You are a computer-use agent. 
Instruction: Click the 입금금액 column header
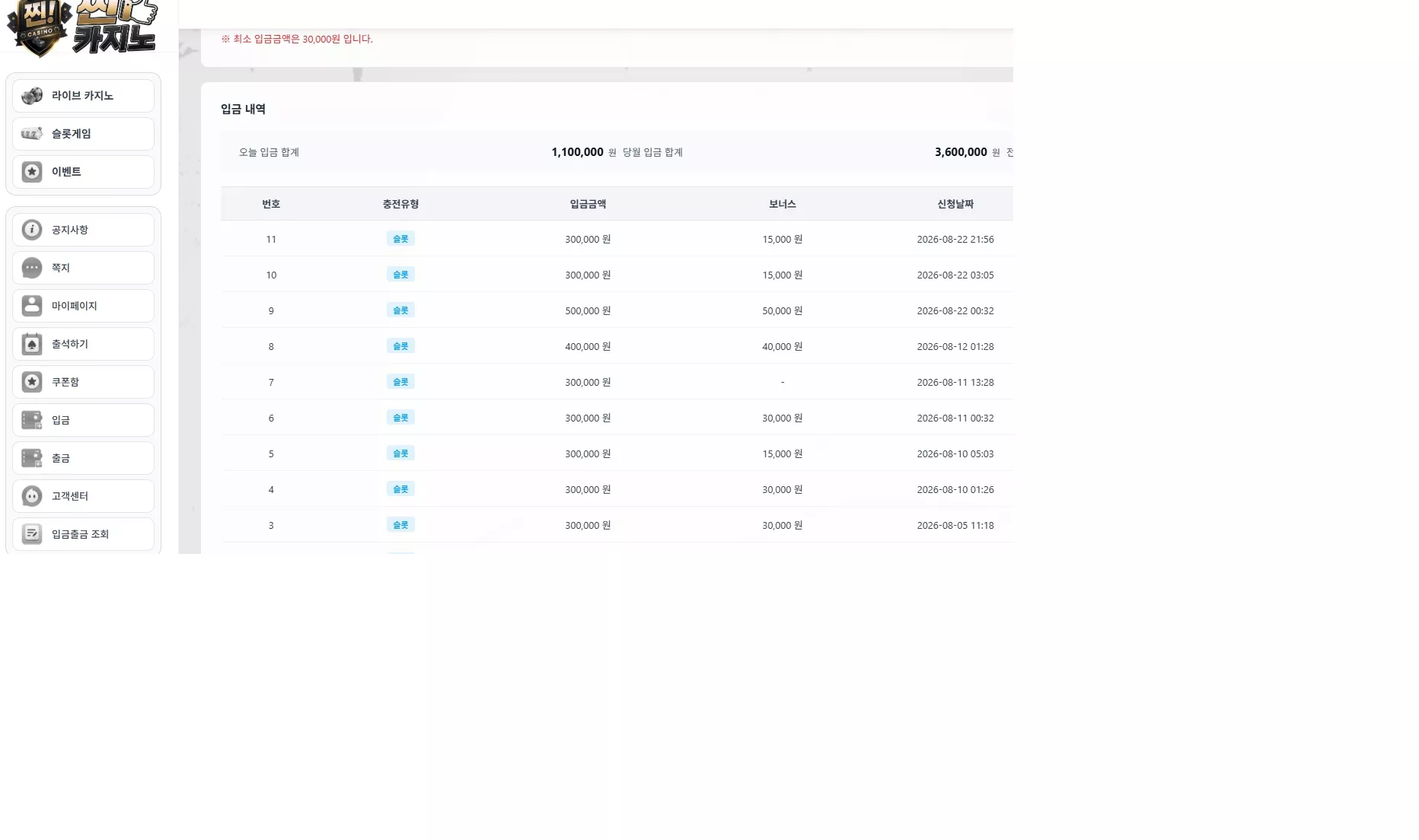coord(588,204)
